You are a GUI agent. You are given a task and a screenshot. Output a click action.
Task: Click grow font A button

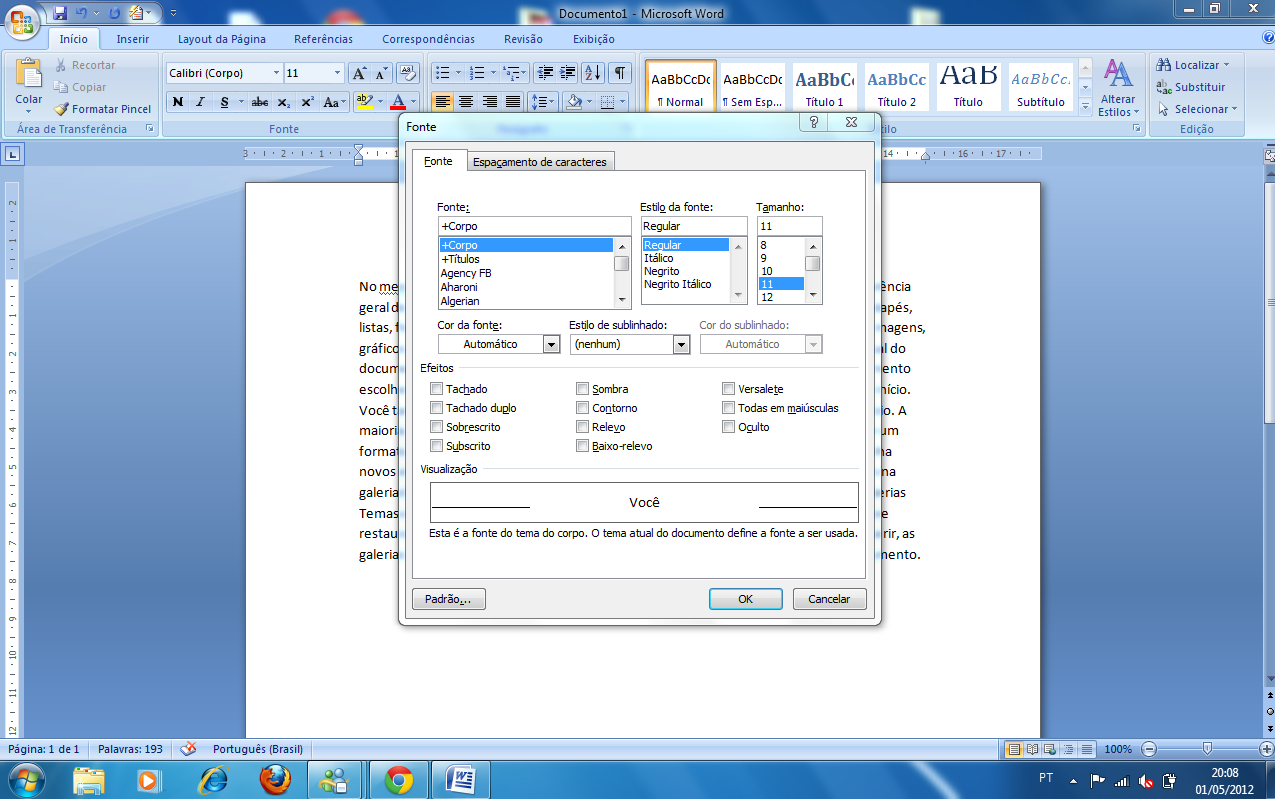click(359, 73)
